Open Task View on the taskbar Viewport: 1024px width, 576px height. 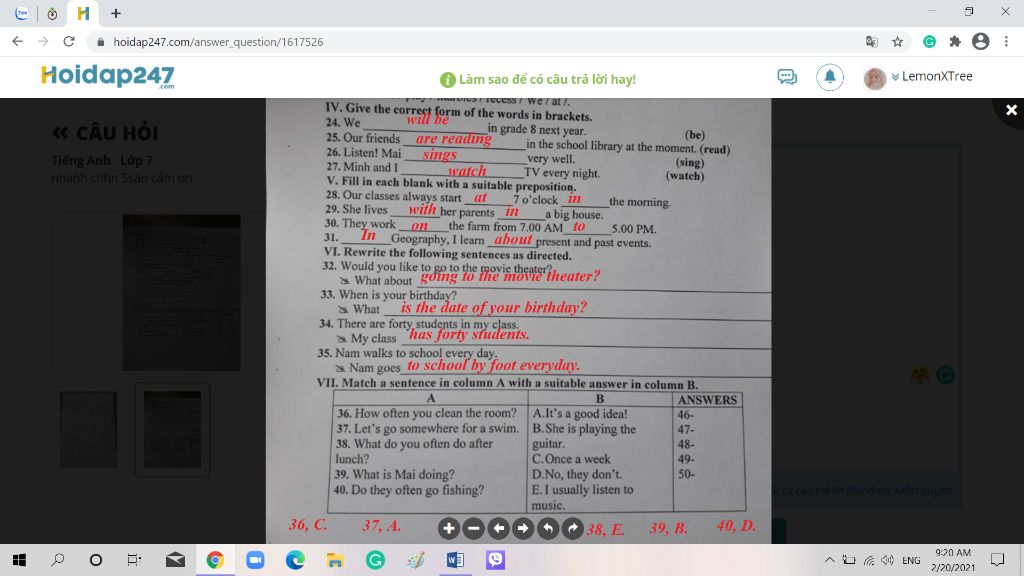click(134, 560)
